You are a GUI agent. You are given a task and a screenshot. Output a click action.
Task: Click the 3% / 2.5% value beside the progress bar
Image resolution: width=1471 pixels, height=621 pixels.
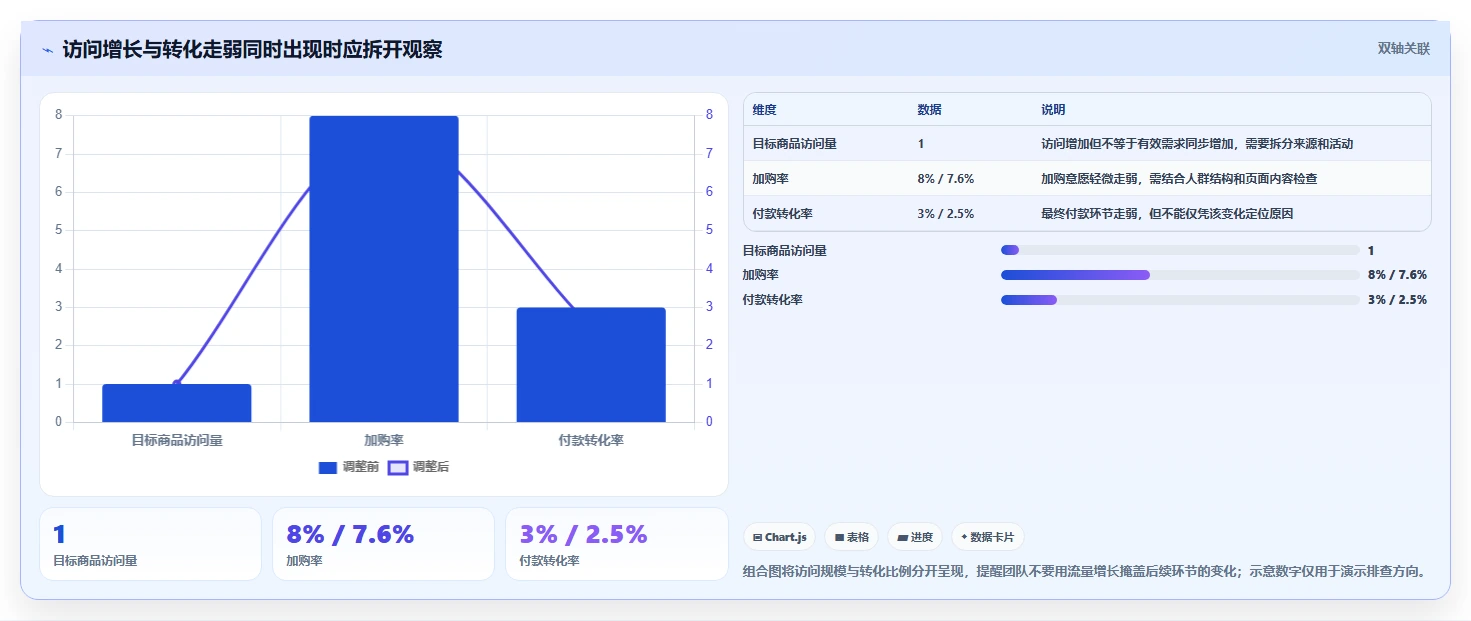[1397, 299]
